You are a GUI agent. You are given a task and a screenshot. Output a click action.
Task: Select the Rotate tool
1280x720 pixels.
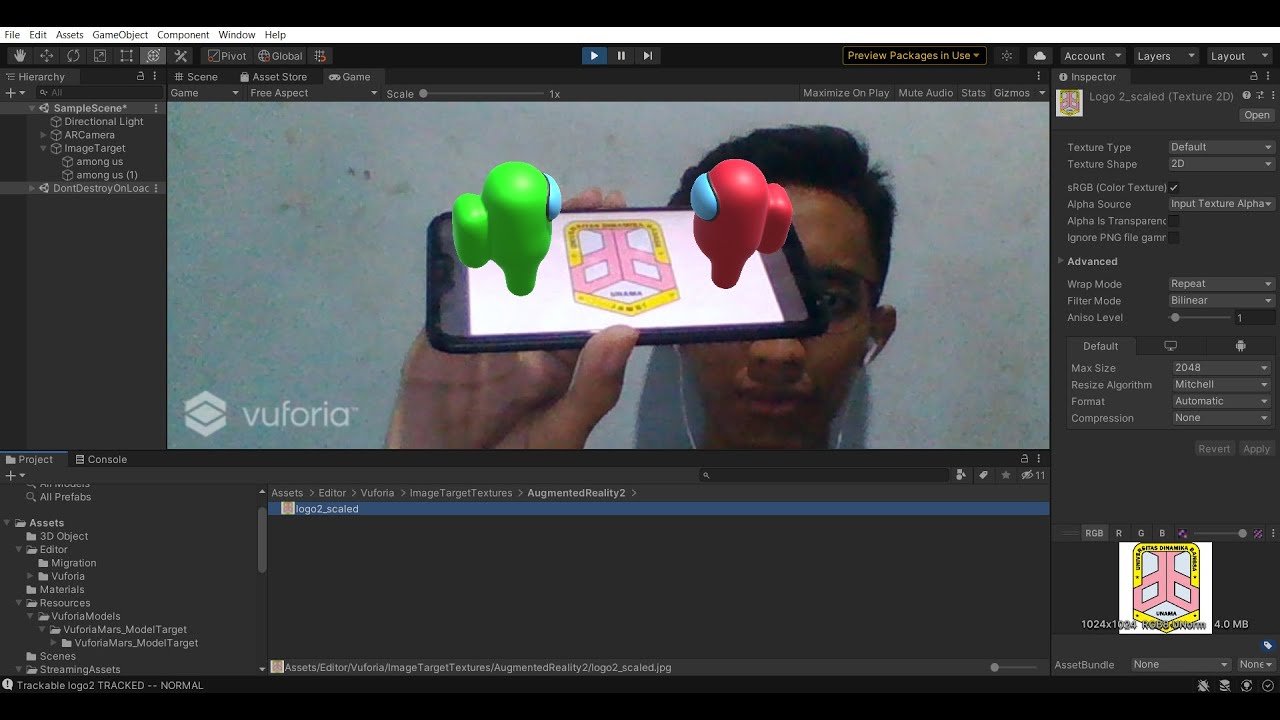[x=73, y=56]
